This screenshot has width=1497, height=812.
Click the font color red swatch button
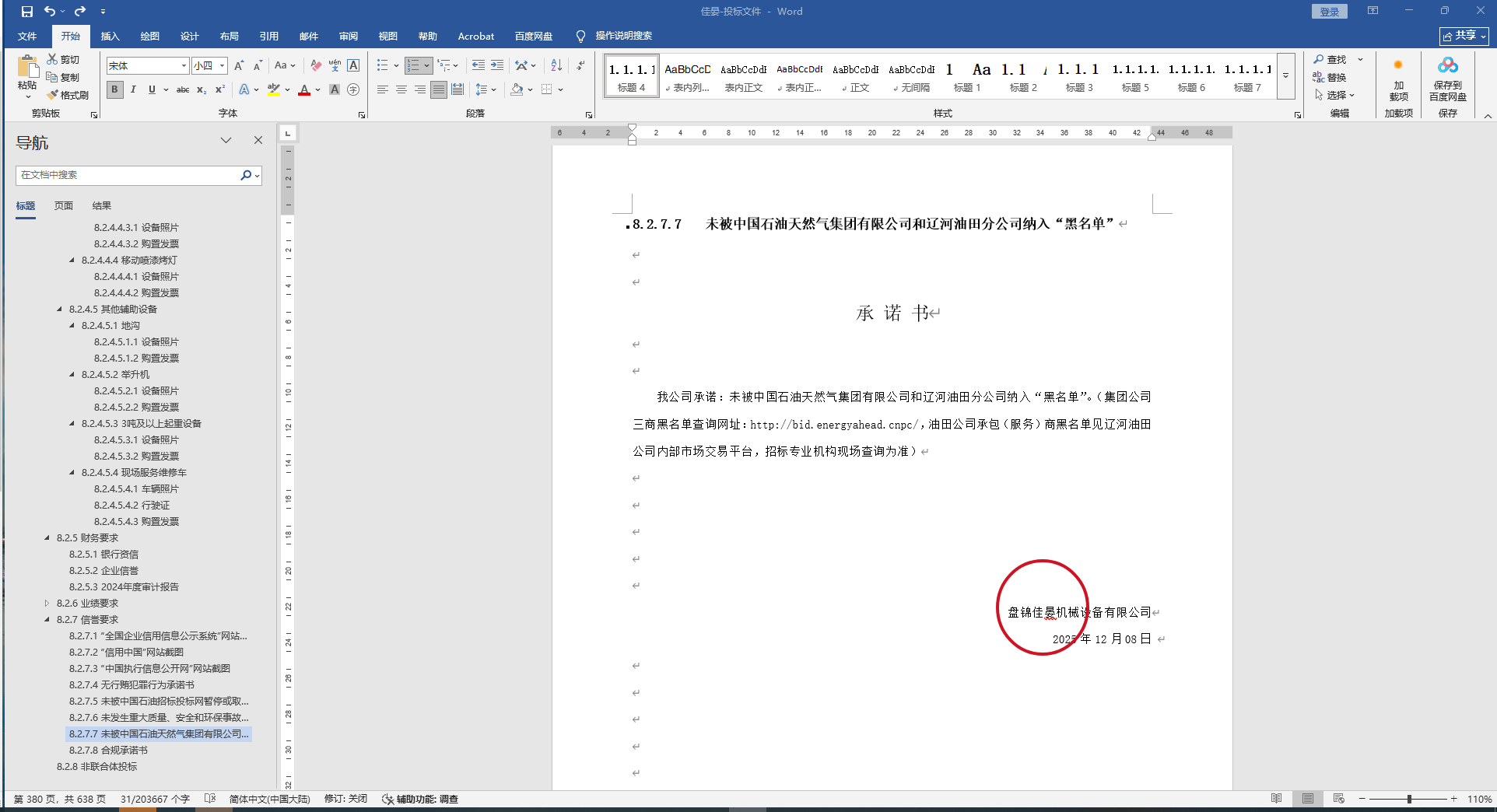[304, 89]
